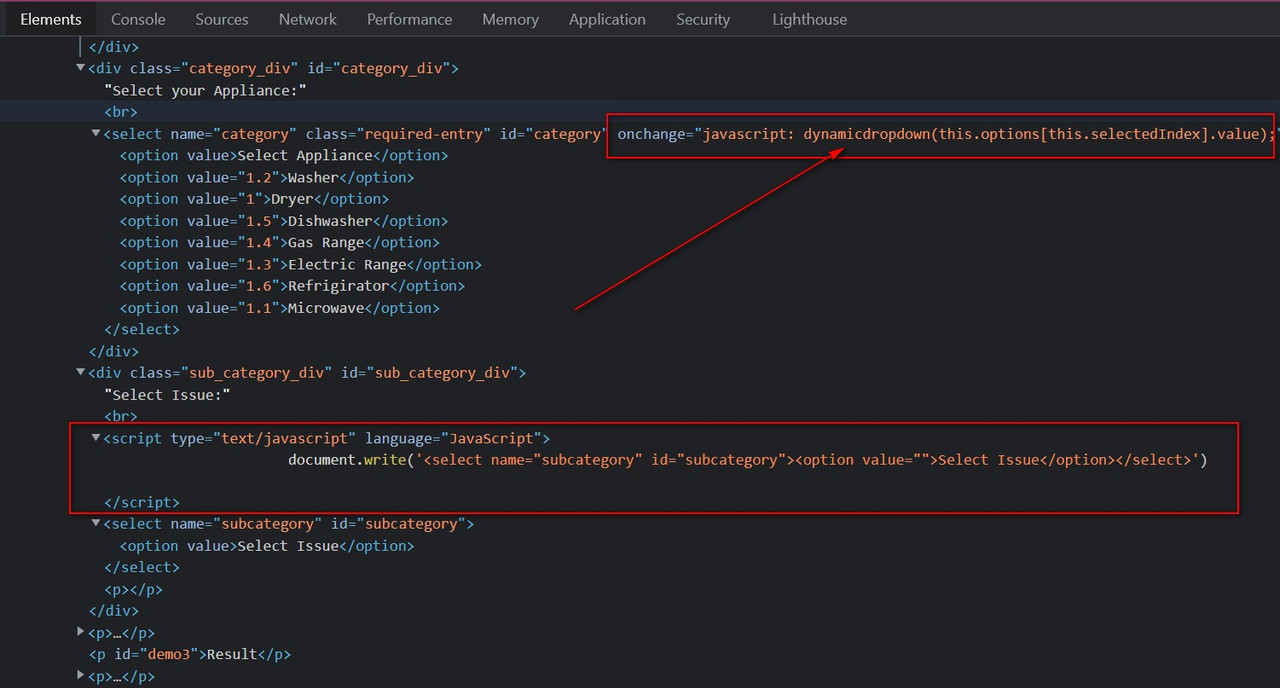1280x688 pixels.
Task: Click the closing script tag
Action: point(142,503)
